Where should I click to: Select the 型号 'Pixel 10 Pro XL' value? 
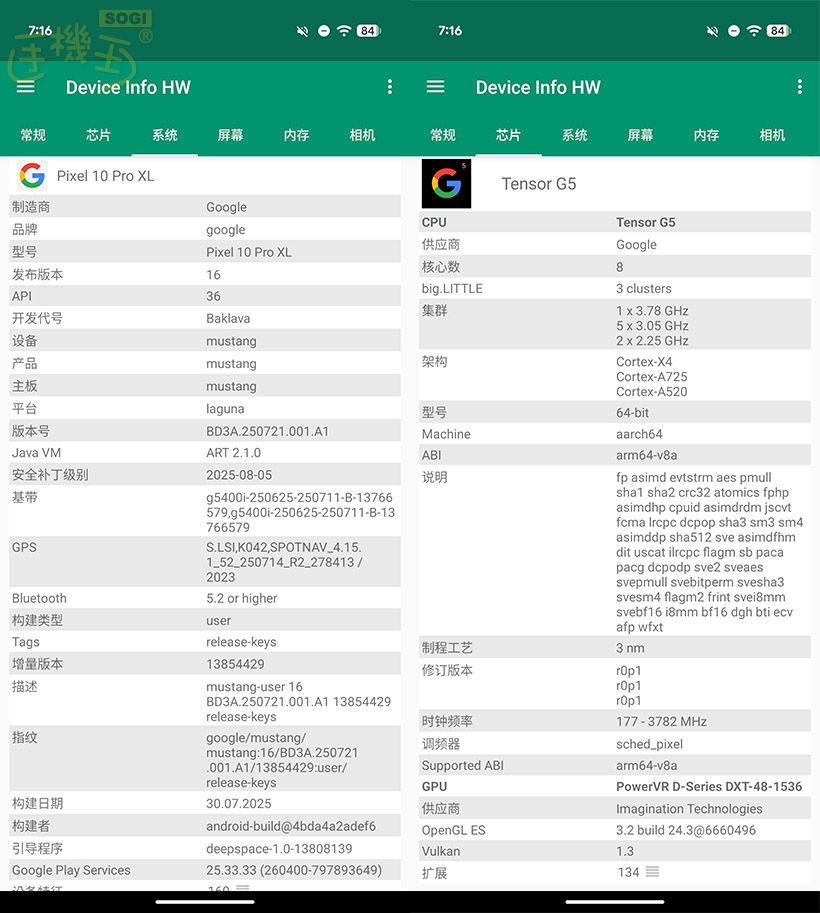pos(249,252)
